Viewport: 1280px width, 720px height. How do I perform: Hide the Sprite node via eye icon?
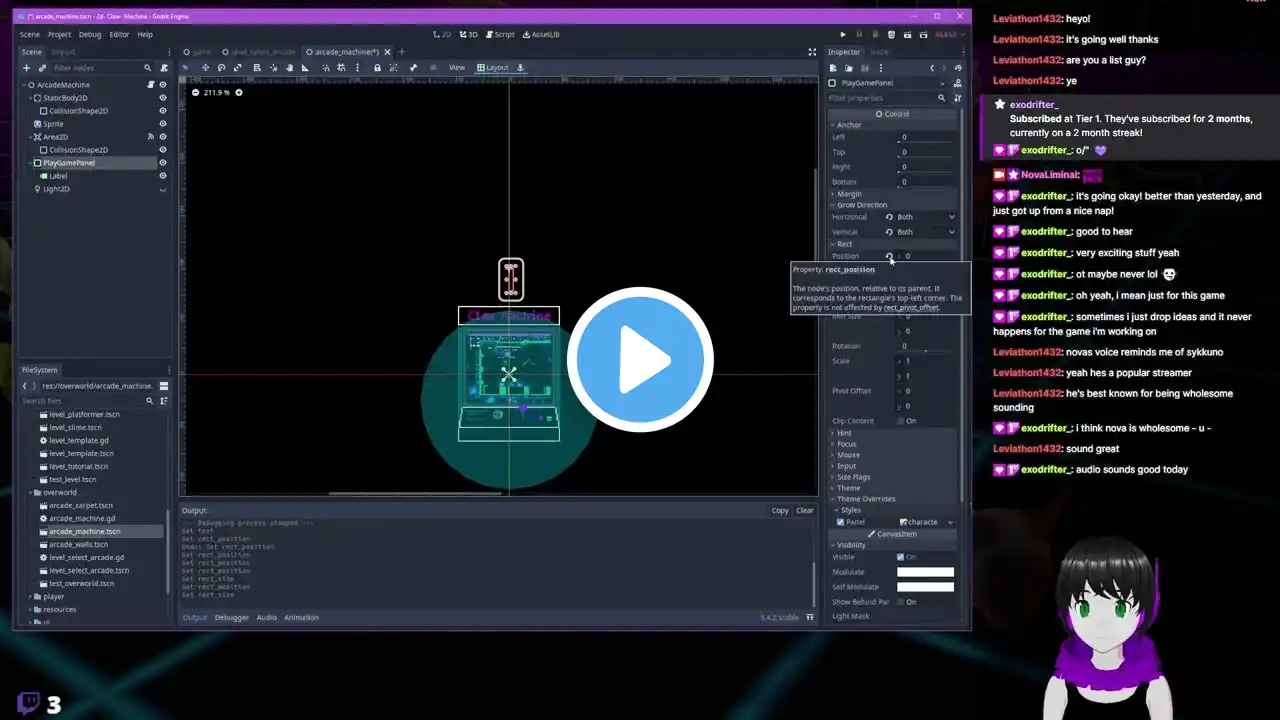(163, 124)
